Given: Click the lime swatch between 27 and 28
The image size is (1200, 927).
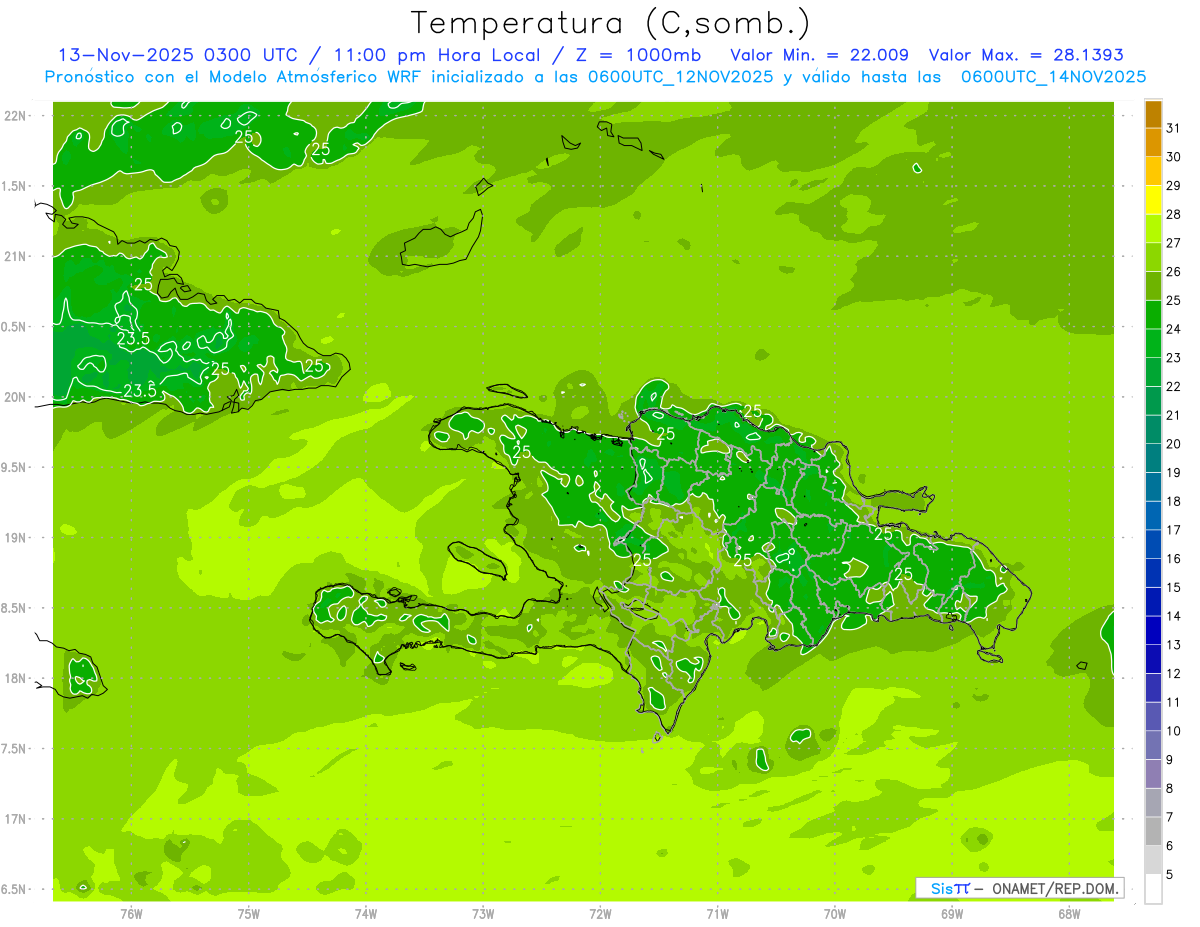Looking at the screenshot, I should pos(1153,229).
